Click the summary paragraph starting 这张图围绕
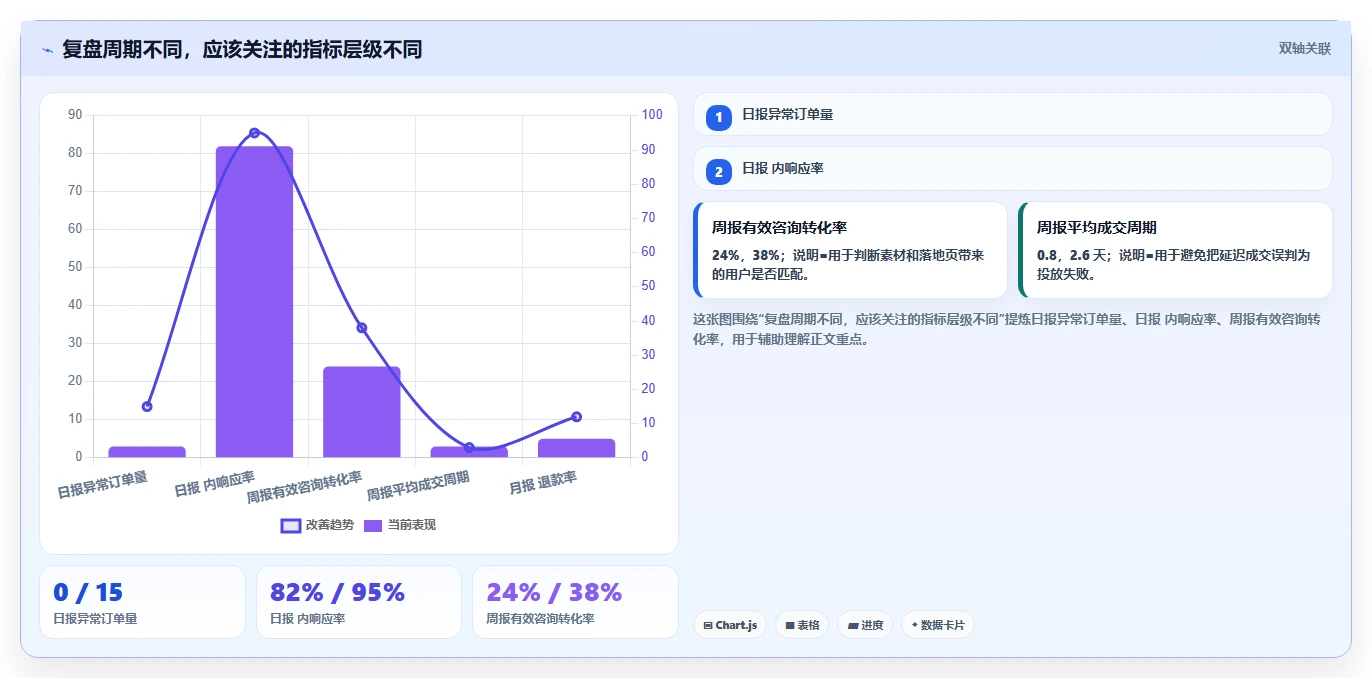This screenshot has height=678, width=1372. (x=1007, y=329)
